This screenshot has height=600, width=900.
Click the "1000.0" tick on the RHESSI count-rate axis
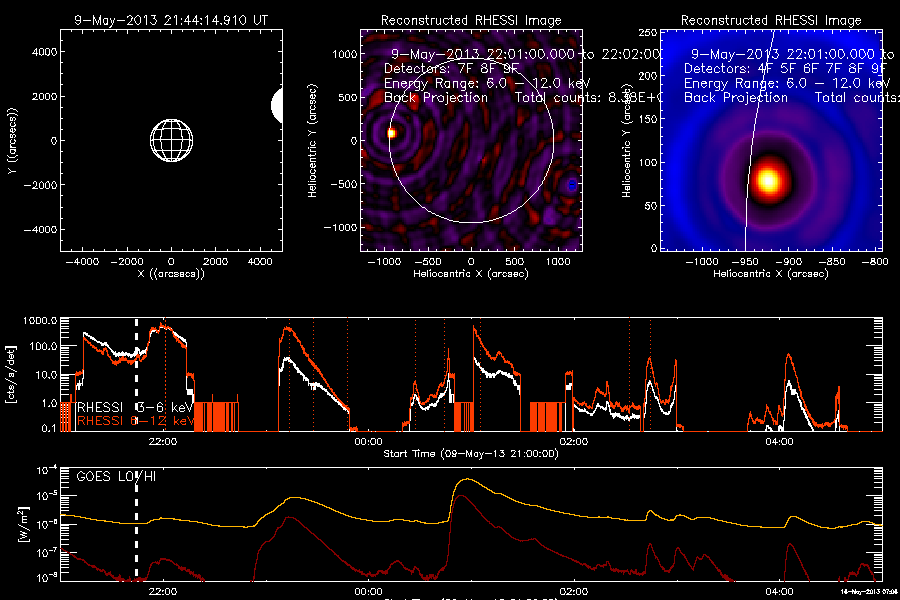point(40,320)
